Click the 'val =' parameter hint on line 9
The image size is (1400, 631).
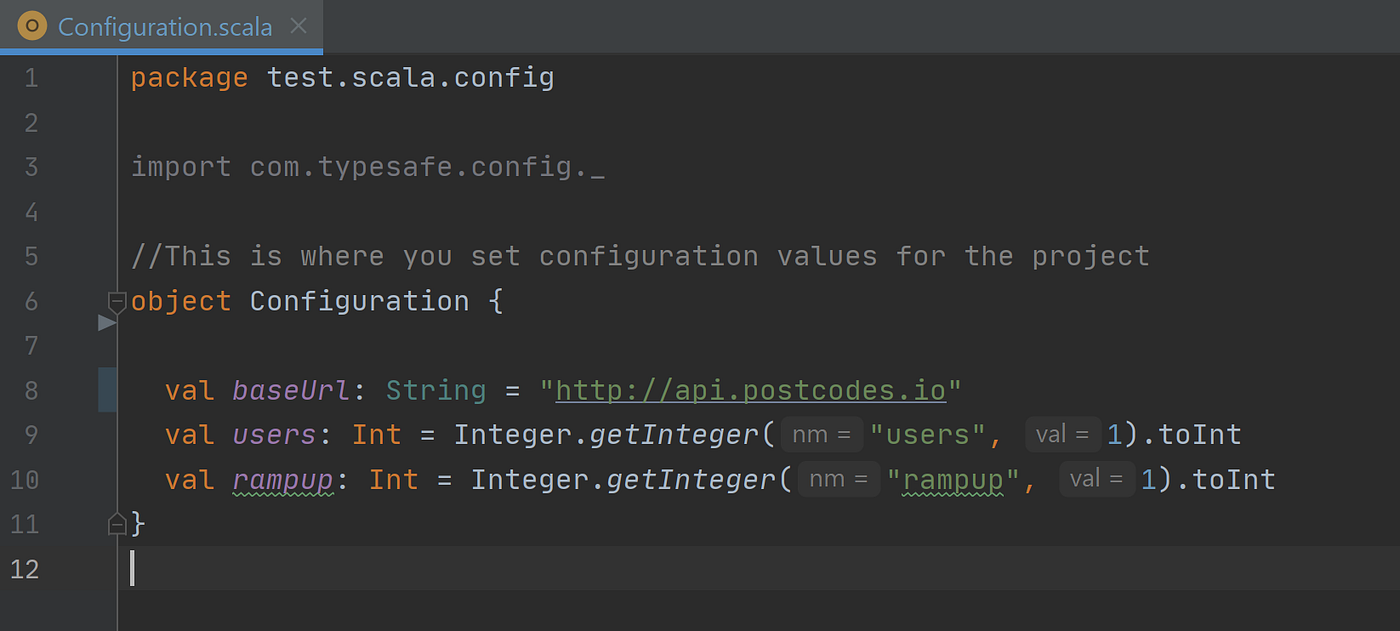(x=1063, y=433)
